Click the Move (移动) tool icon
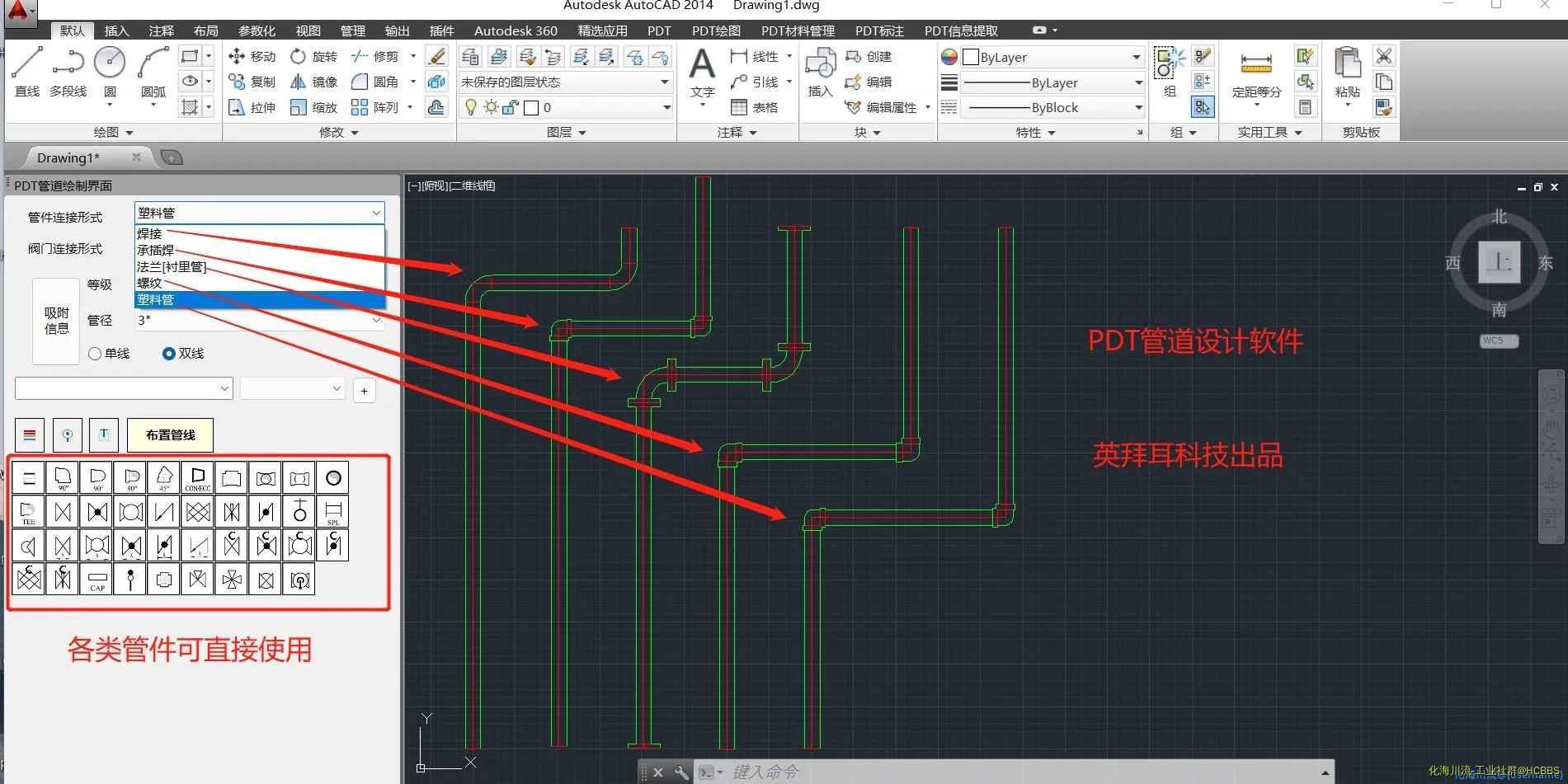Screen dimensions: 1568x784 coord(237,56)
